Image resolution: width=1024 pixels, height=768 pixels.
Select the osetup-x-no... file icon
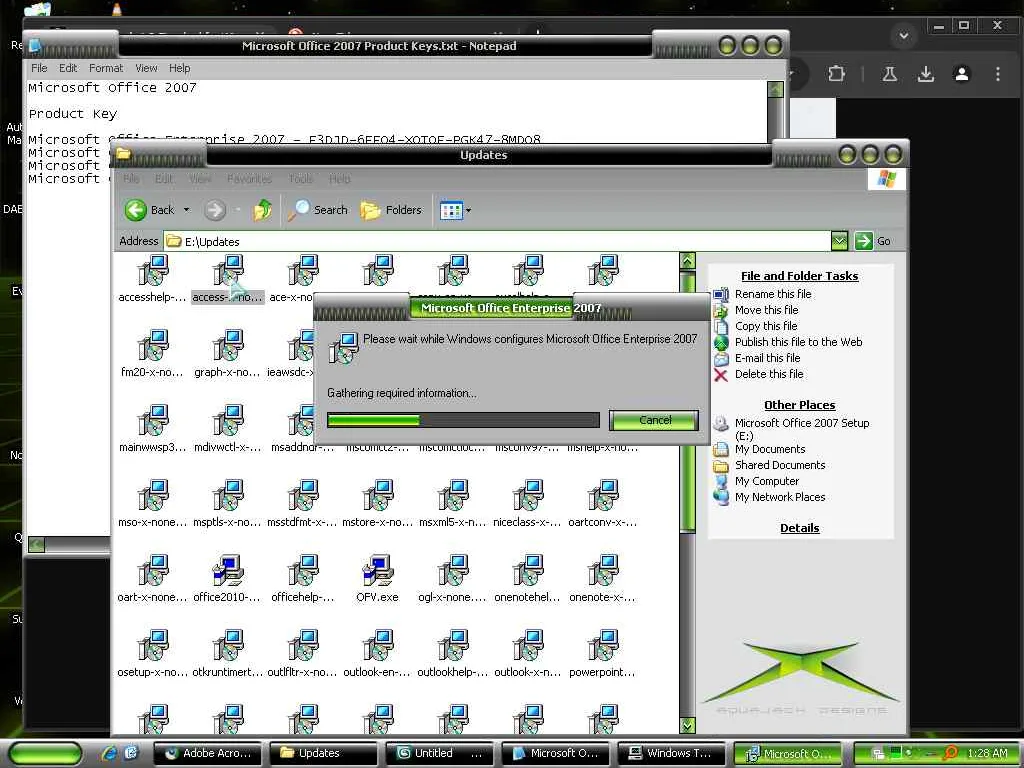[x=152, y=645]
